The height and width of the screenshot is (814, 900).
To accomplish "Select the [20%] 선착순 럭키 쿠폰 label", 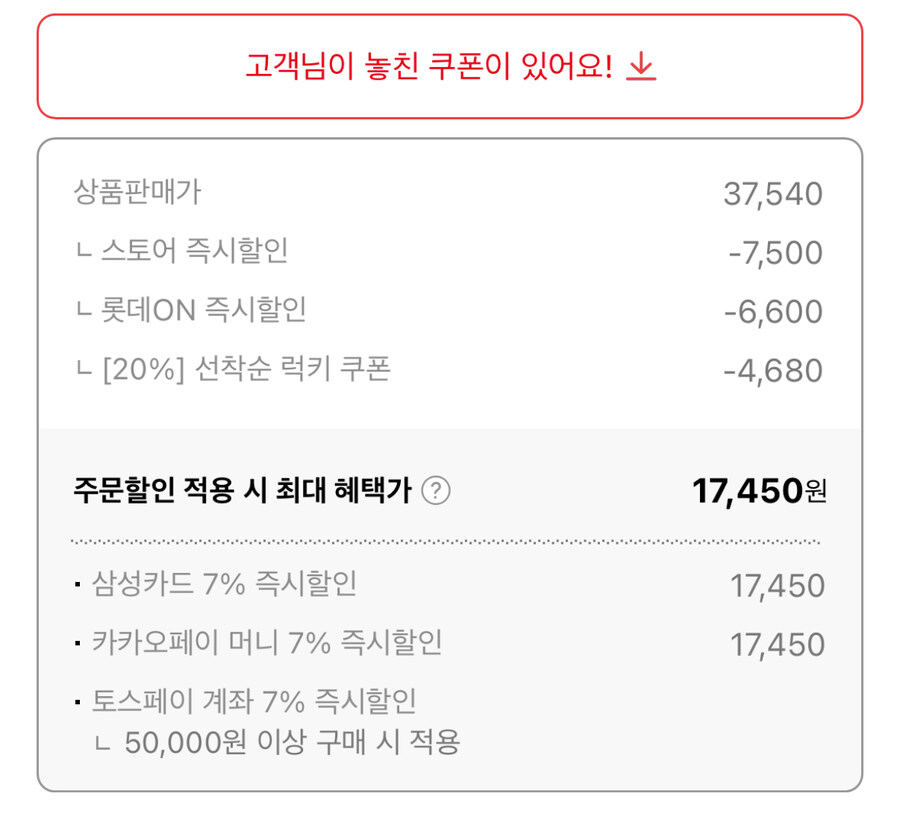I will [245, 369].
